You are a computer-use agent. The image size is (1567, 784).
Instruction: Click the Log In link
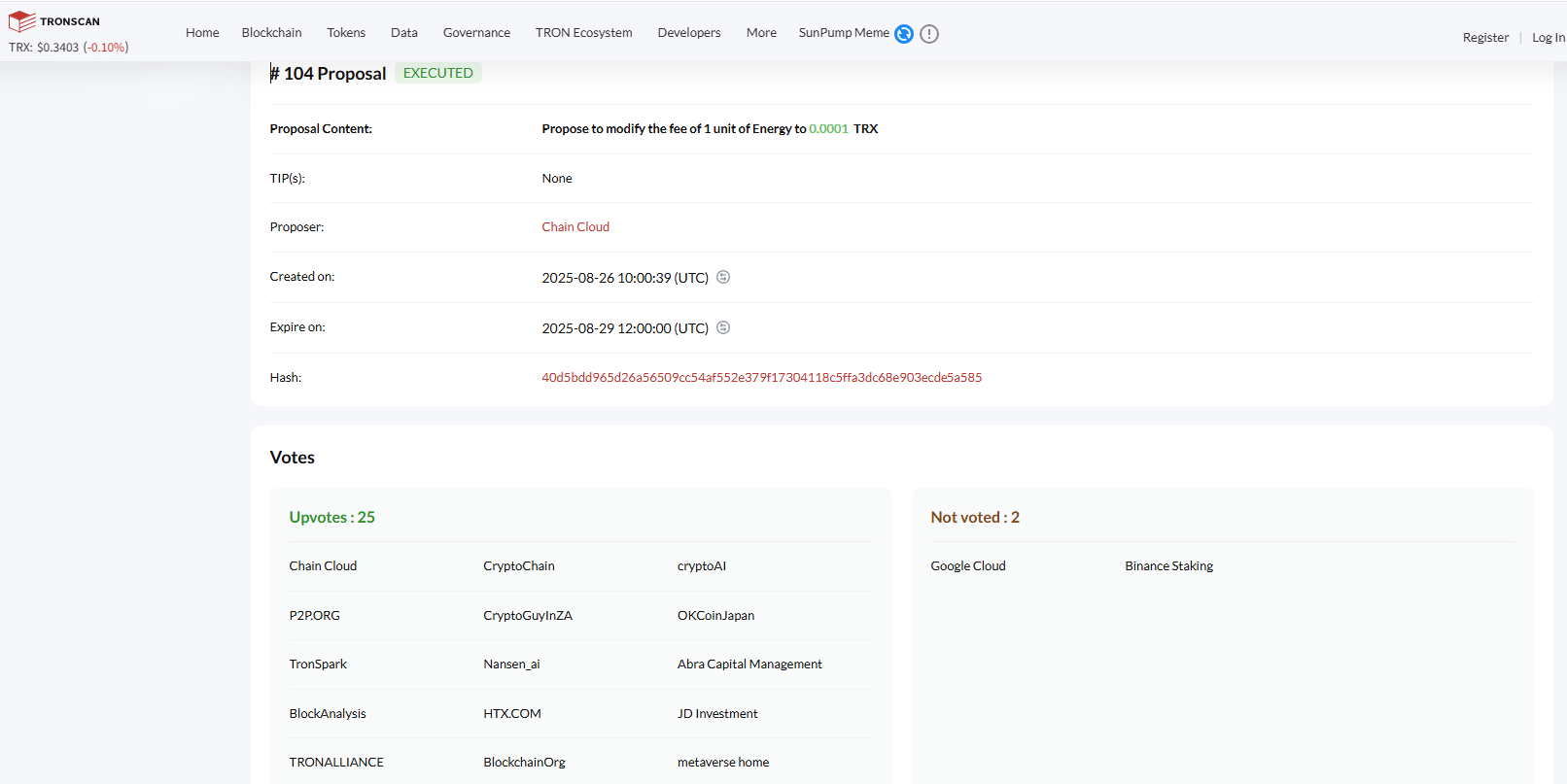tap(1548, 38)
